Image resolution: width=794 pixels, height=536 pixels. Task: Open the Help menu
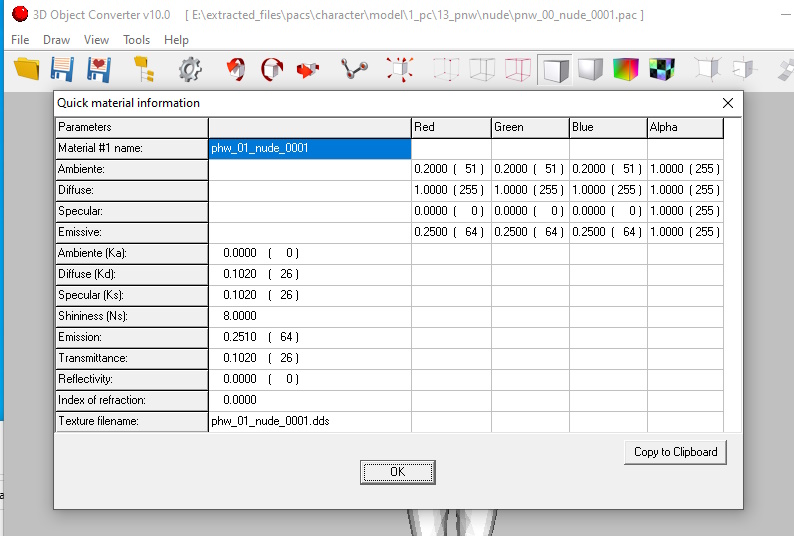(x=176, y=40)
